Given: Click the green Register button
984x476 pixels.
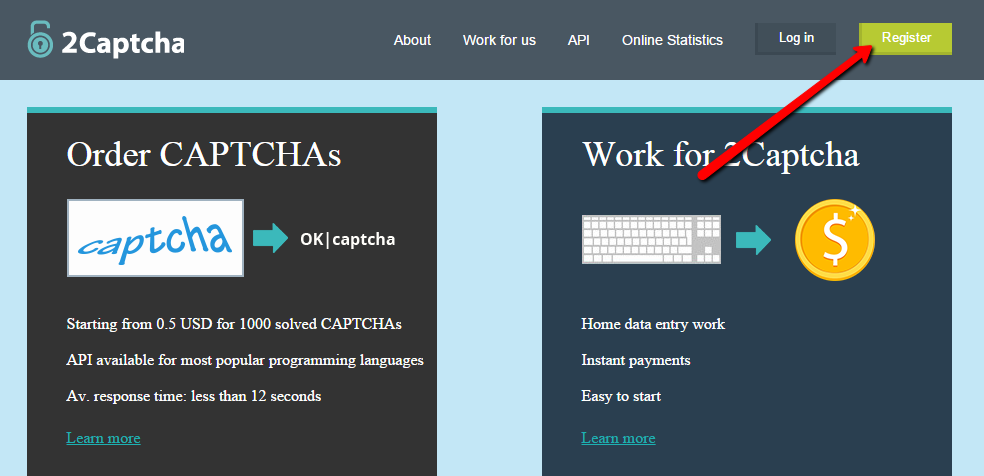Looking at the screenshot, I should (x=906, y=38).
